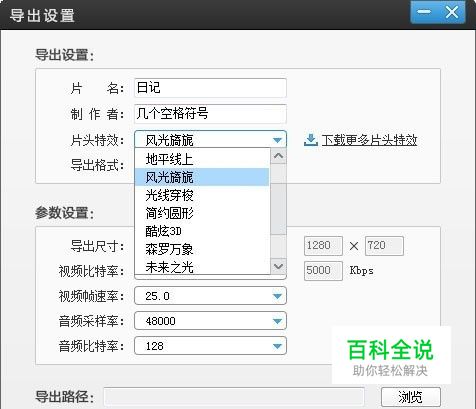Open the 视频帧速率 dropdown showing 25.0
The image size is (476, 409).
(210, 296)
